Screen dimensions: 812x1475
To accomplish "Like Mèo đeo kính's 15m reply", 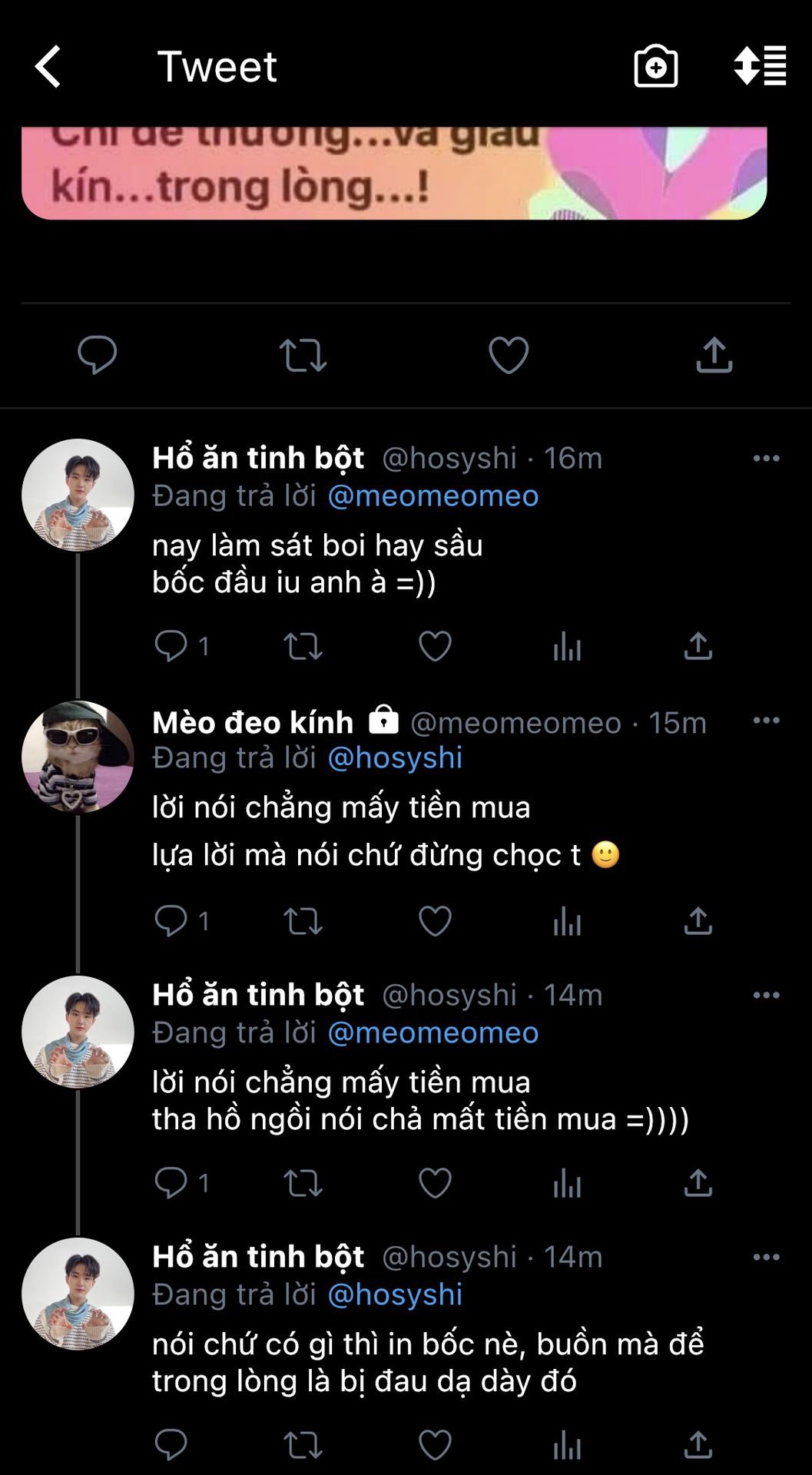I will pos(435,920).
